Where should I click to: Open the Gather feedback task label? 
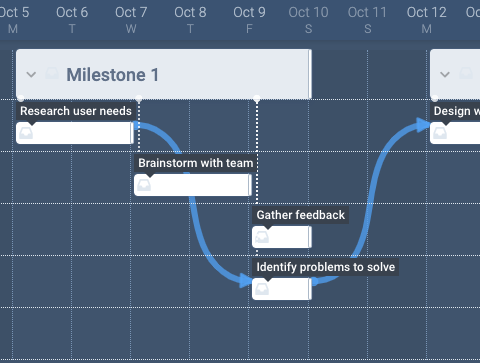pyautogui.click(x=301, y=215)
